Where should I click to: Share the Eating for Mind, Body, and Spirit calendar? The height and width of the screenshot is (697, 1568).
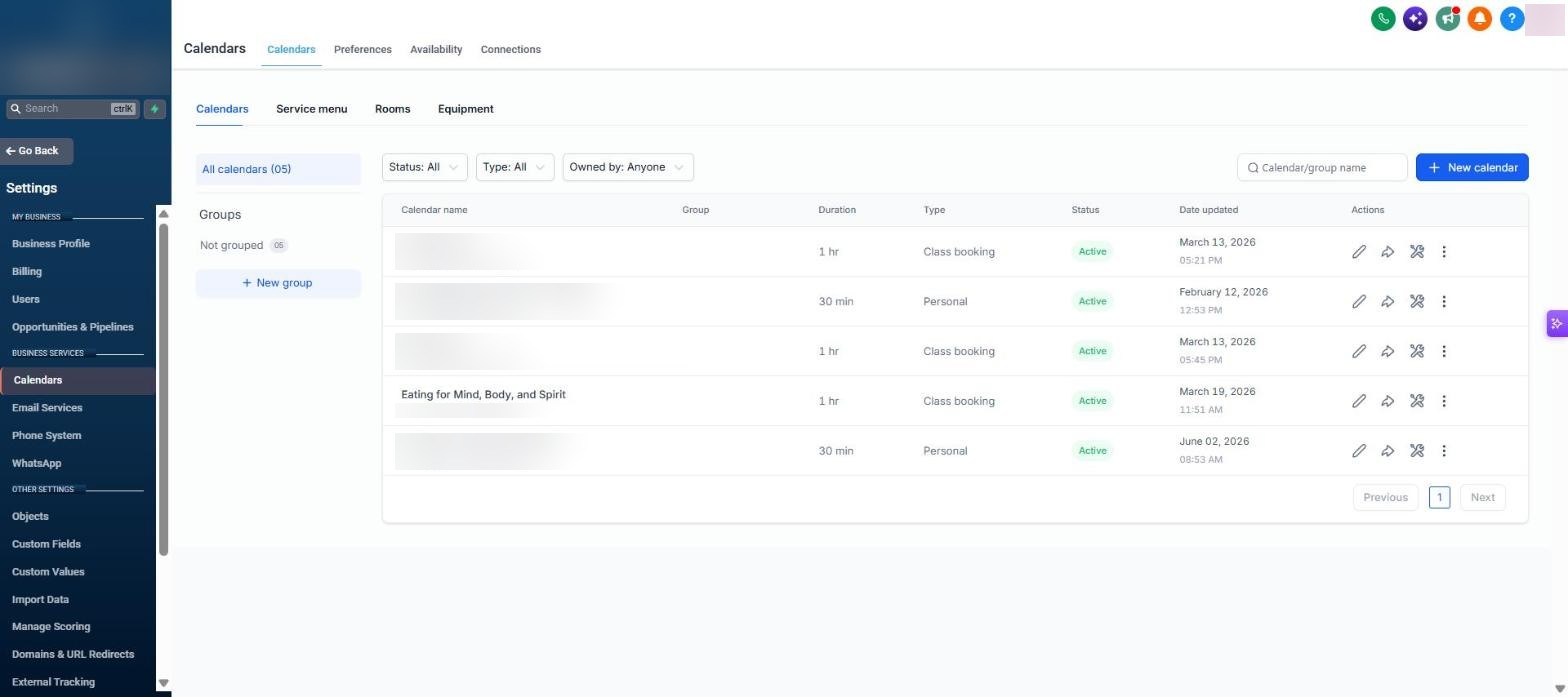point(1388,401)
